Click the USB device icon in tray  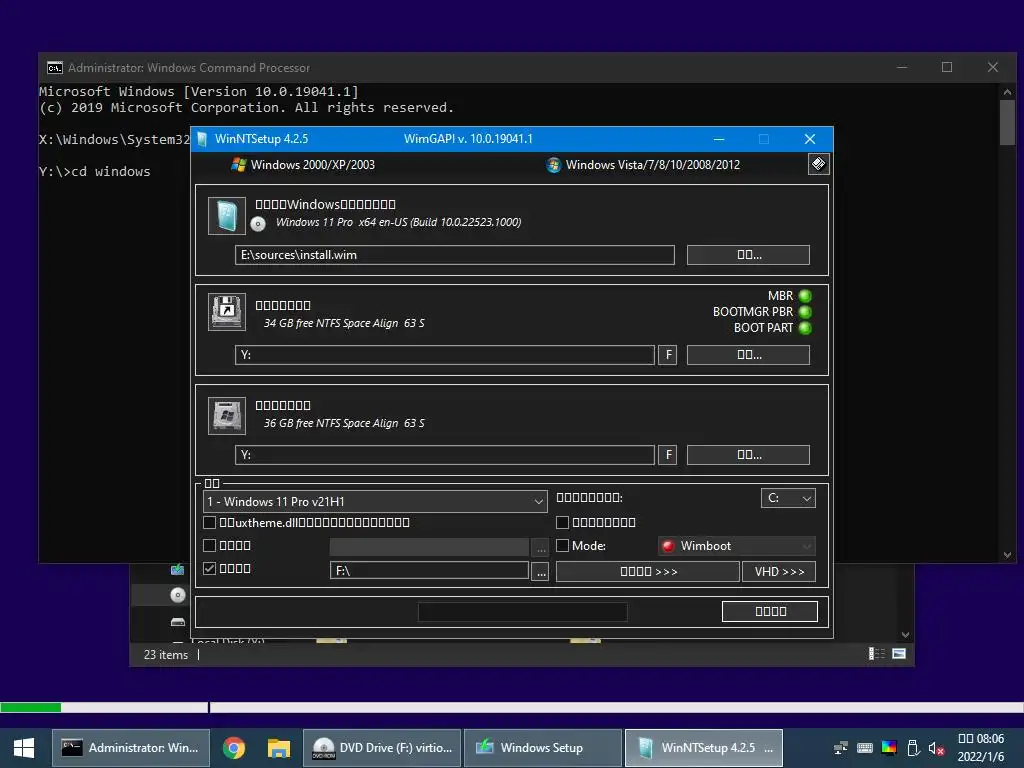click(913, 748)
